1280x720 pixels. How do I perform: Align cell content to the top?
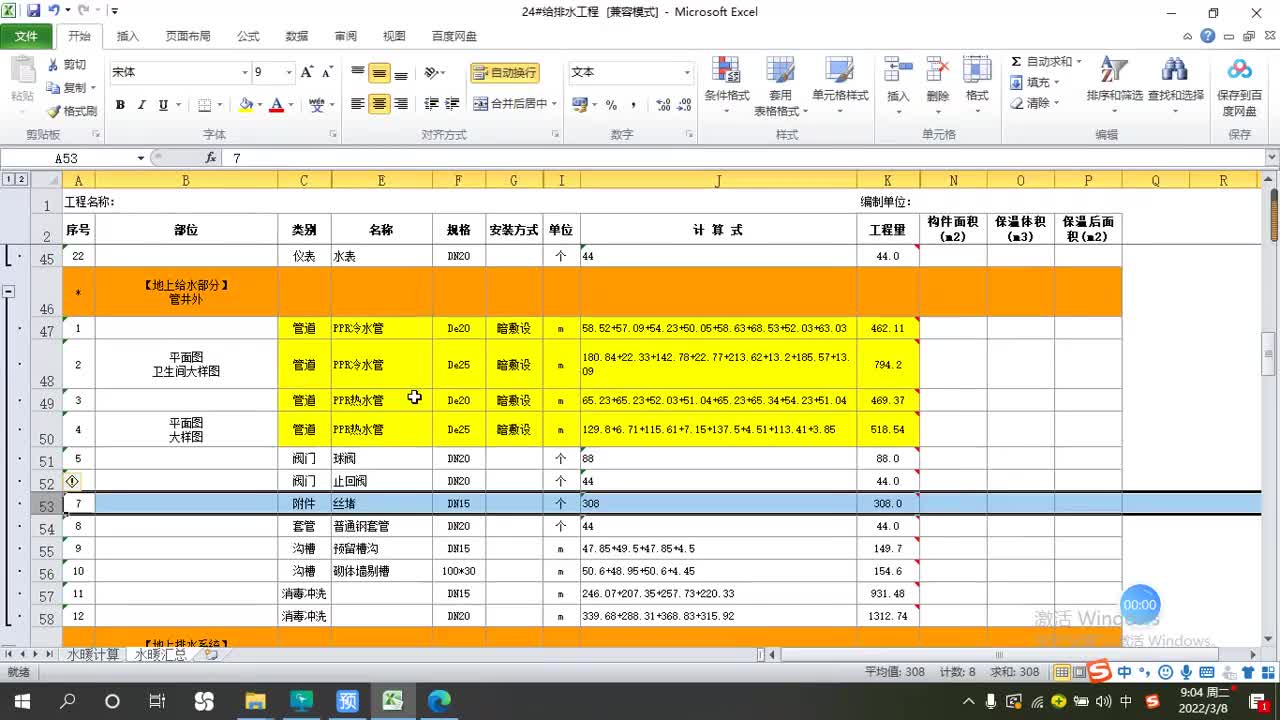point(357,72)
